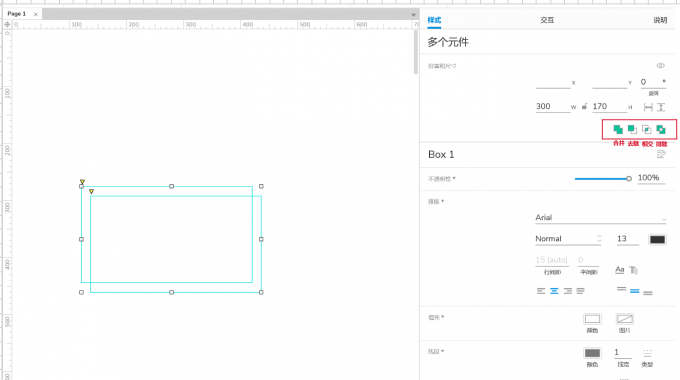680x380 pixels.
Task: Align text right
Action: [568, 291]
